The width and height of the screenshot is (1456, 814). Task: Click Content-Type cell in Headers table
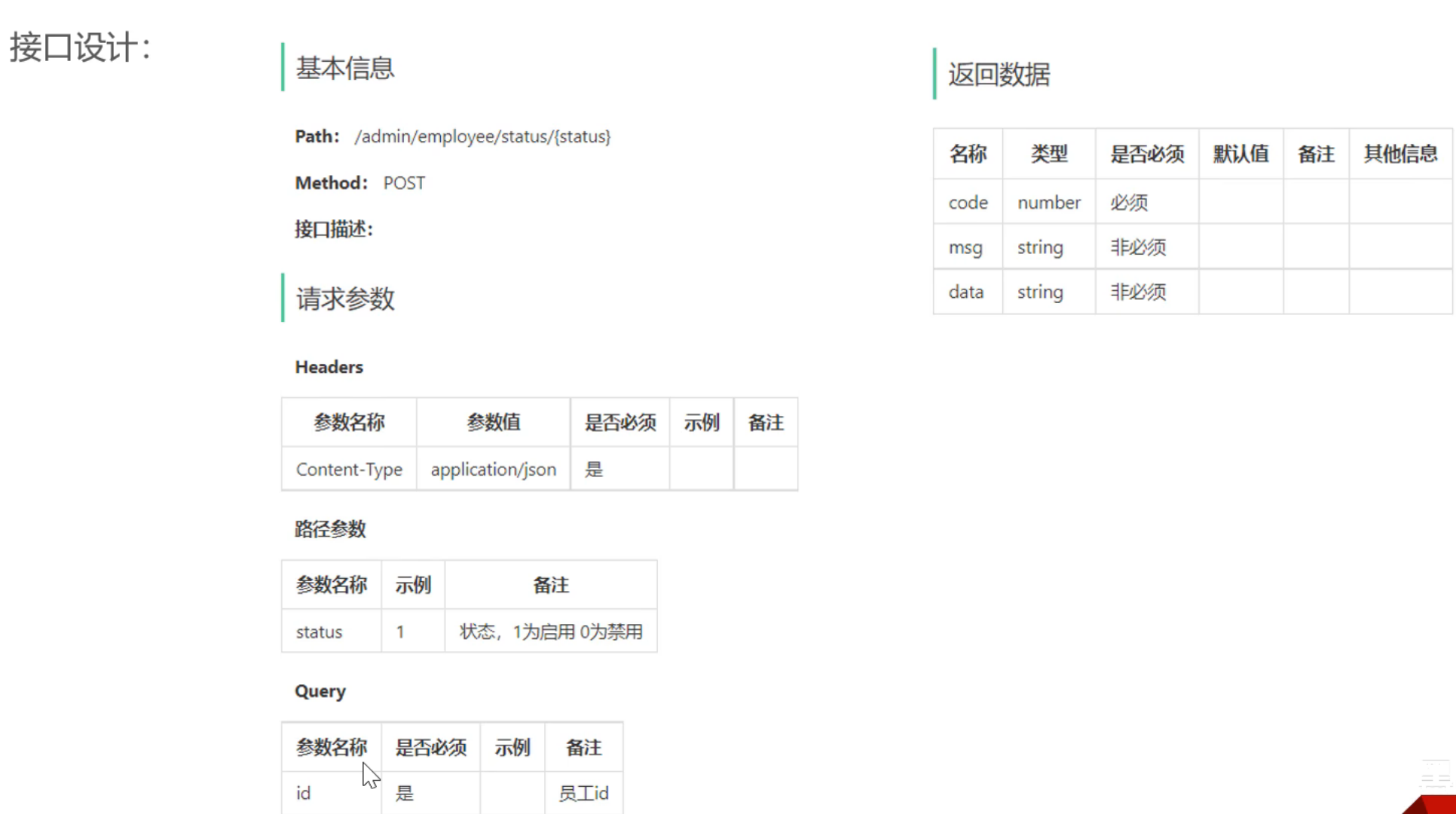tap(349, 470)
